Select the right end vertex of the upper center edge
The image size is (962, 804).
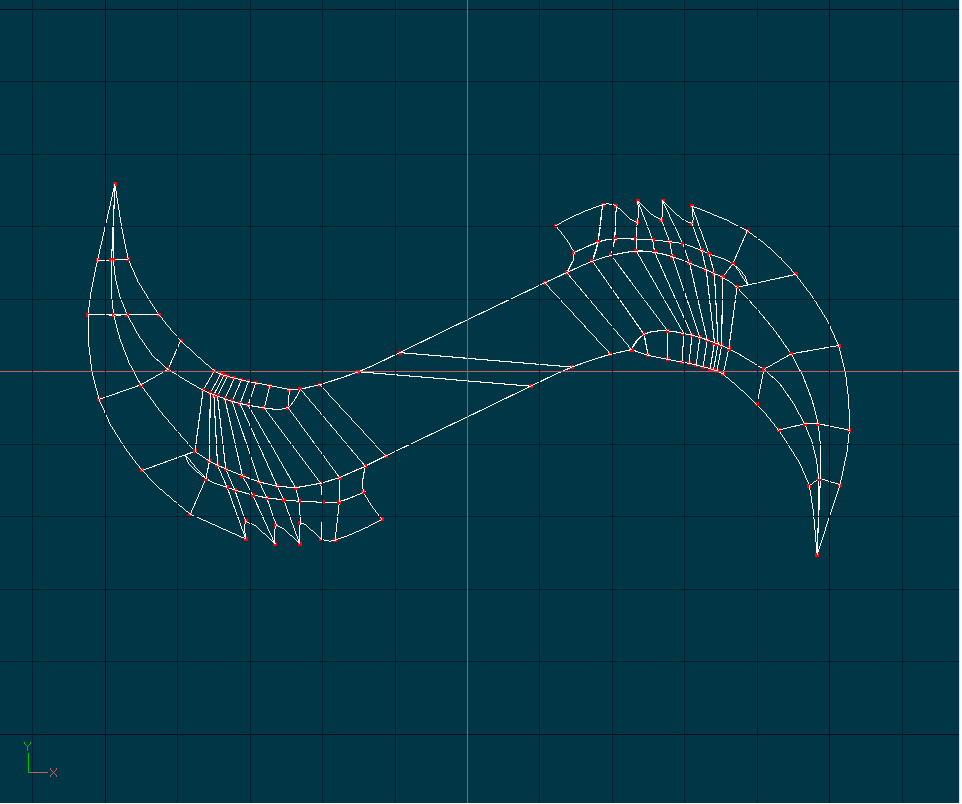pos(571,367)
